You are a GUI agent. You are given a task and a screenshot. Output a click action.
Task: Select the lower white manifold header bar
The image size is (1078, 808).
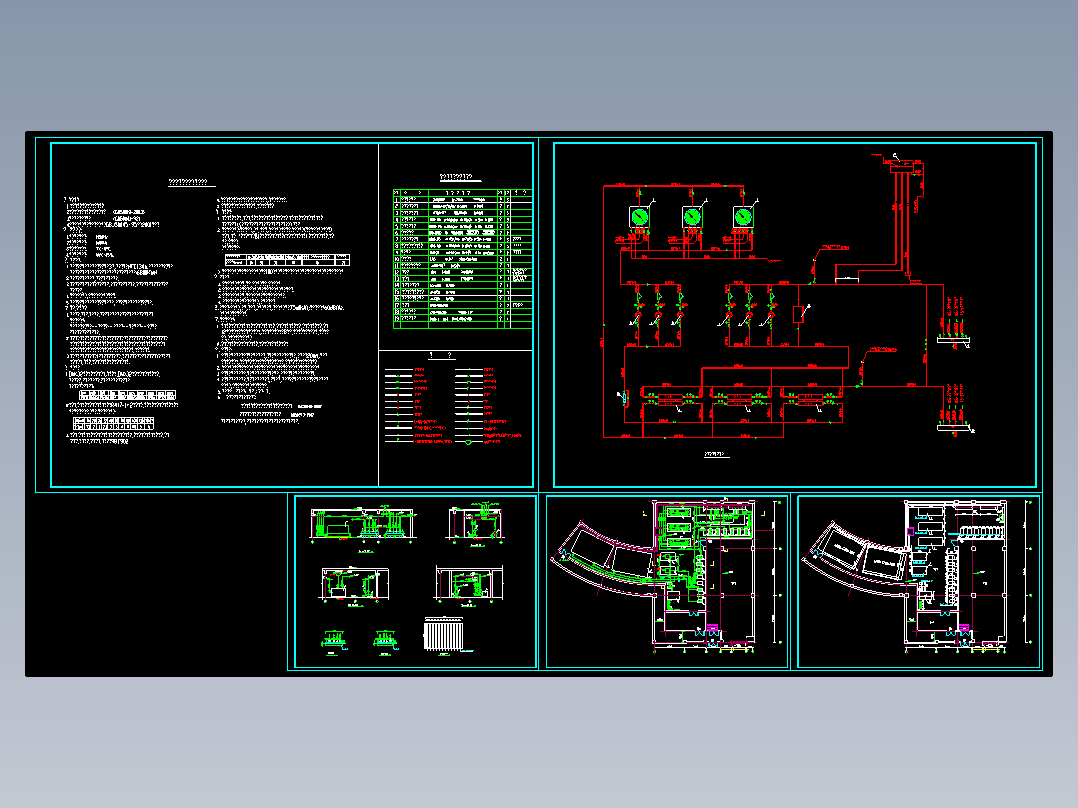click(x=953, y=428)
